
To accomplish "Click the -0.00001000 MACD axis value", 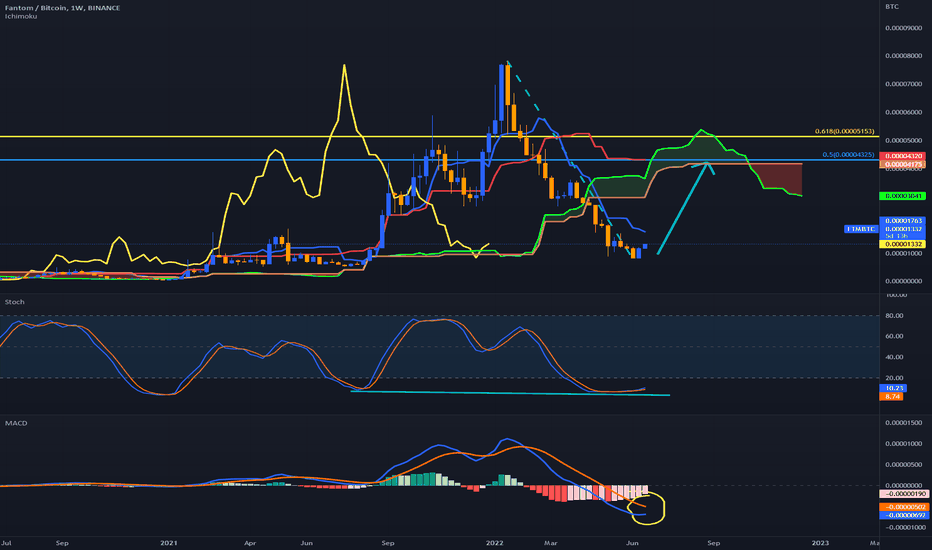I will point(905,527).
